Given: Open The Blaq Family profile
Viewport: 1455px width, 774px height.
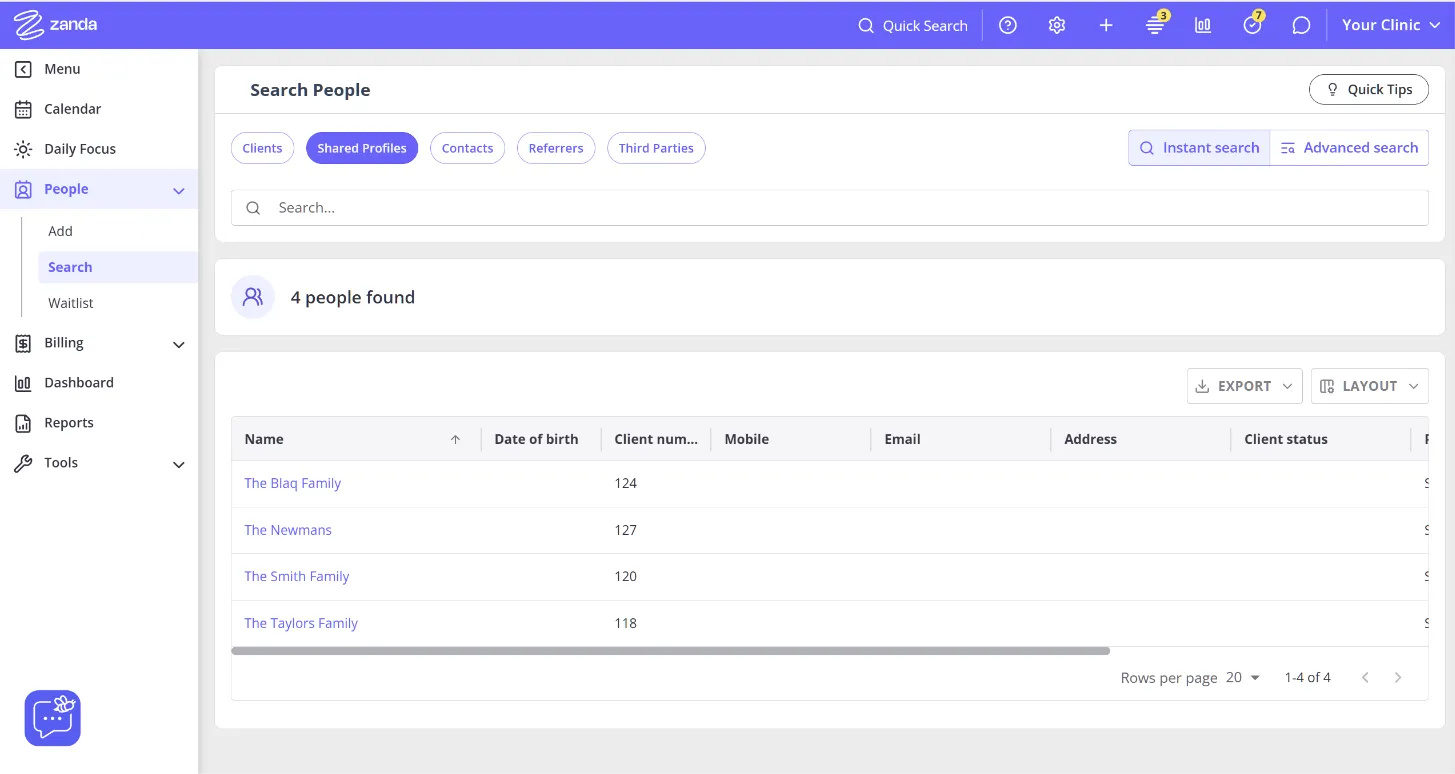Looking at the screenshot, I should pyautogui.click(x=293, y=483).
